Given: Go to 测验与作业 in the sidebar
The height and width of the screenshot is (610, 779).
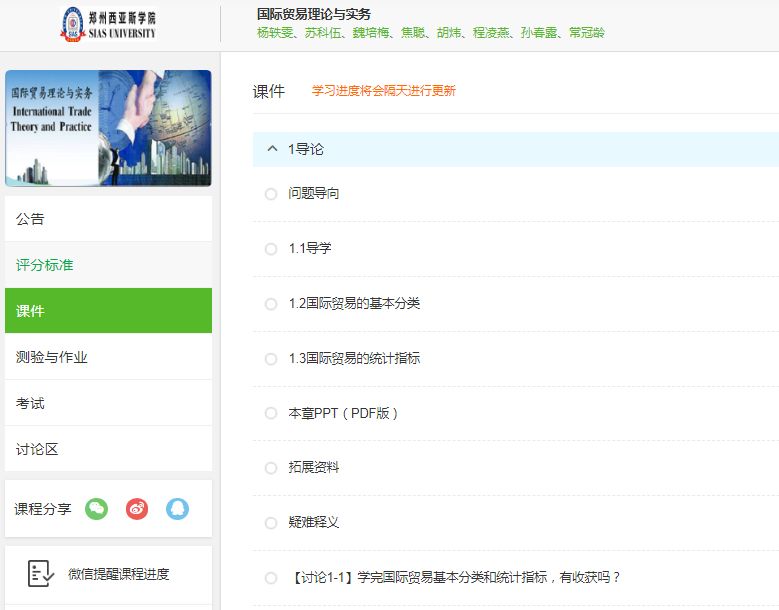Looking at the screenshot, I should pos(108,357).
